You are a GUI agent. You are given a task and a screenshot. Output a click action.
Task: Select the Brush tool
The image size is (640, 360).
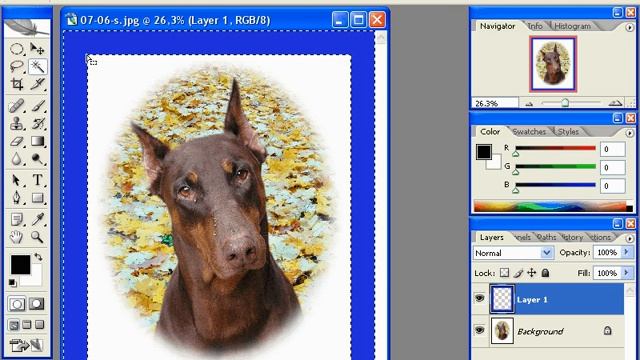pyautogui.click(x=38, y=106)
